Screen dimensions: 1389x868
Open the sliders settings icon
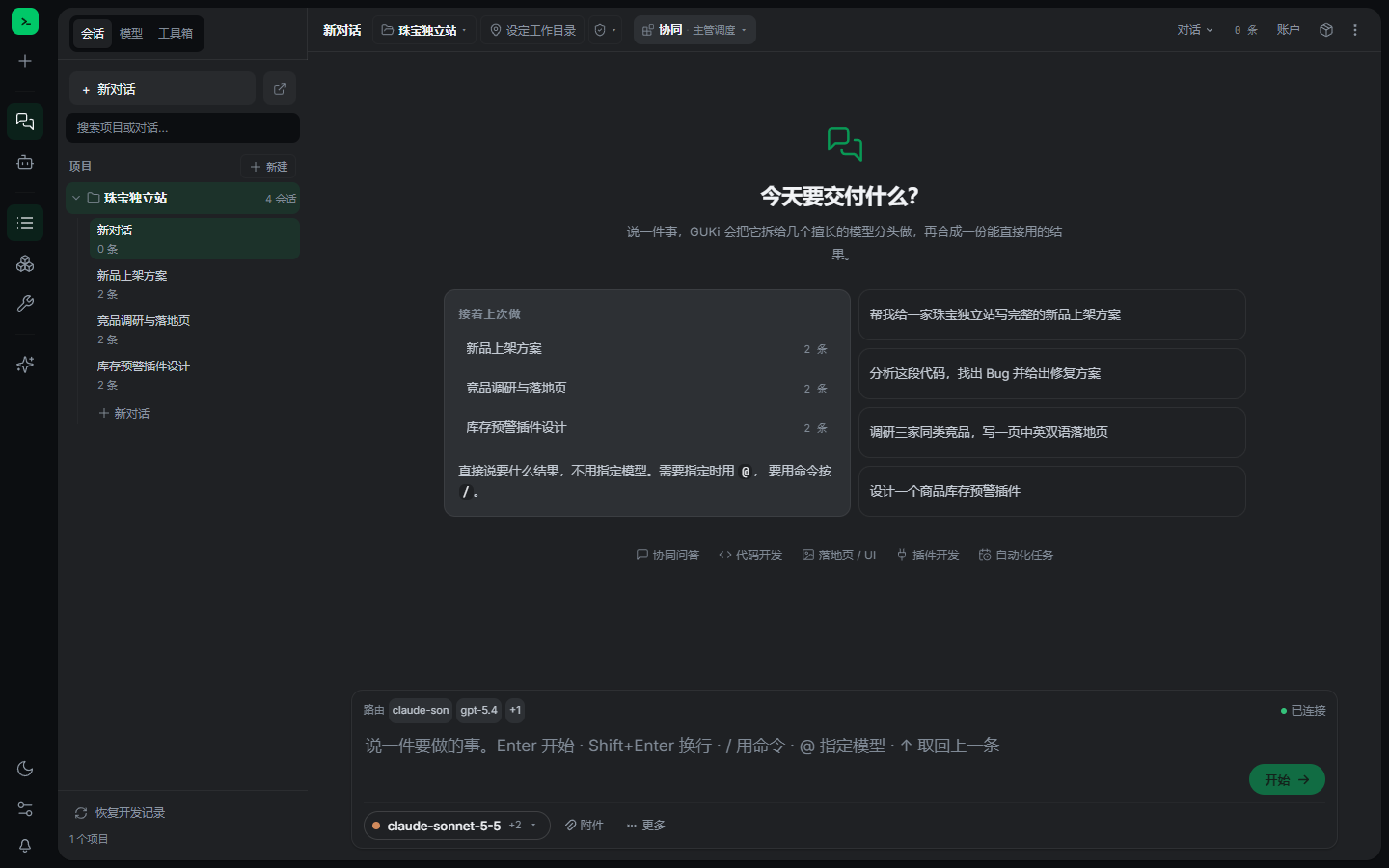click(x=25, y=809)
